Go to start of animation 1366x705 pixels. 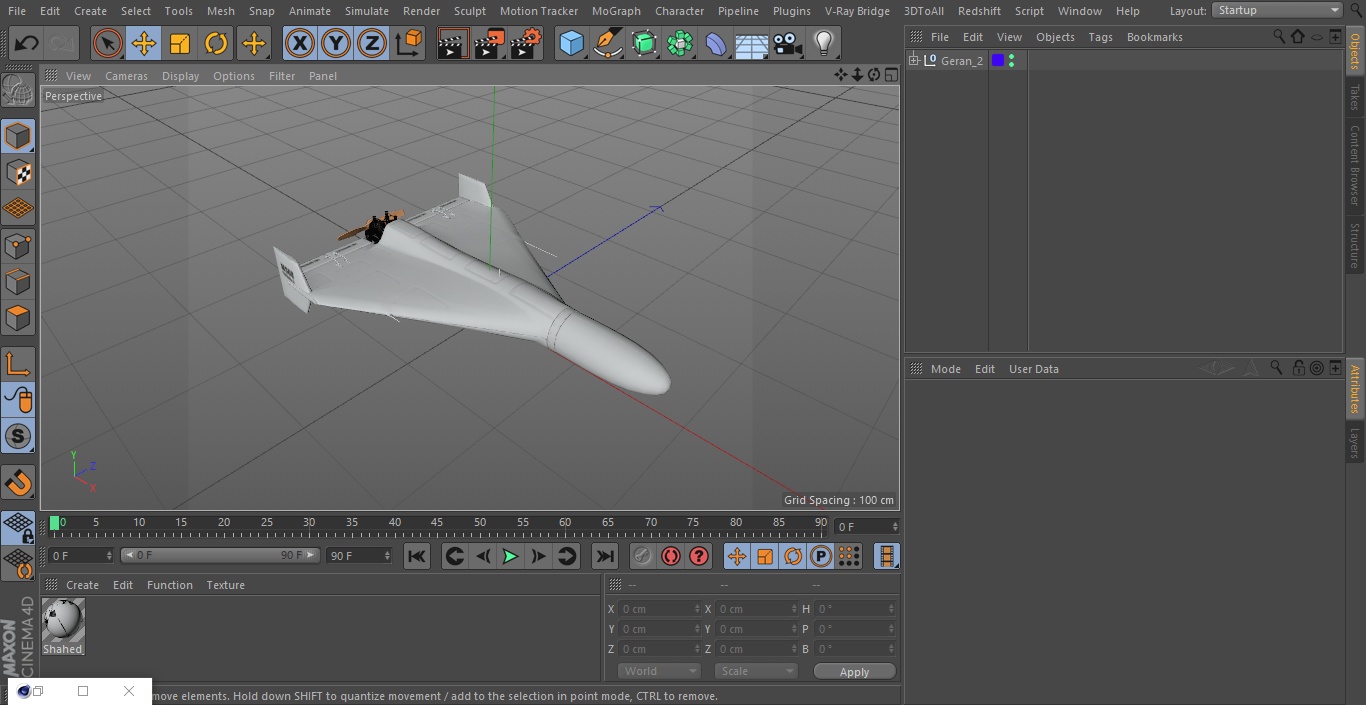pyautogui.click(x=417, y=556)
